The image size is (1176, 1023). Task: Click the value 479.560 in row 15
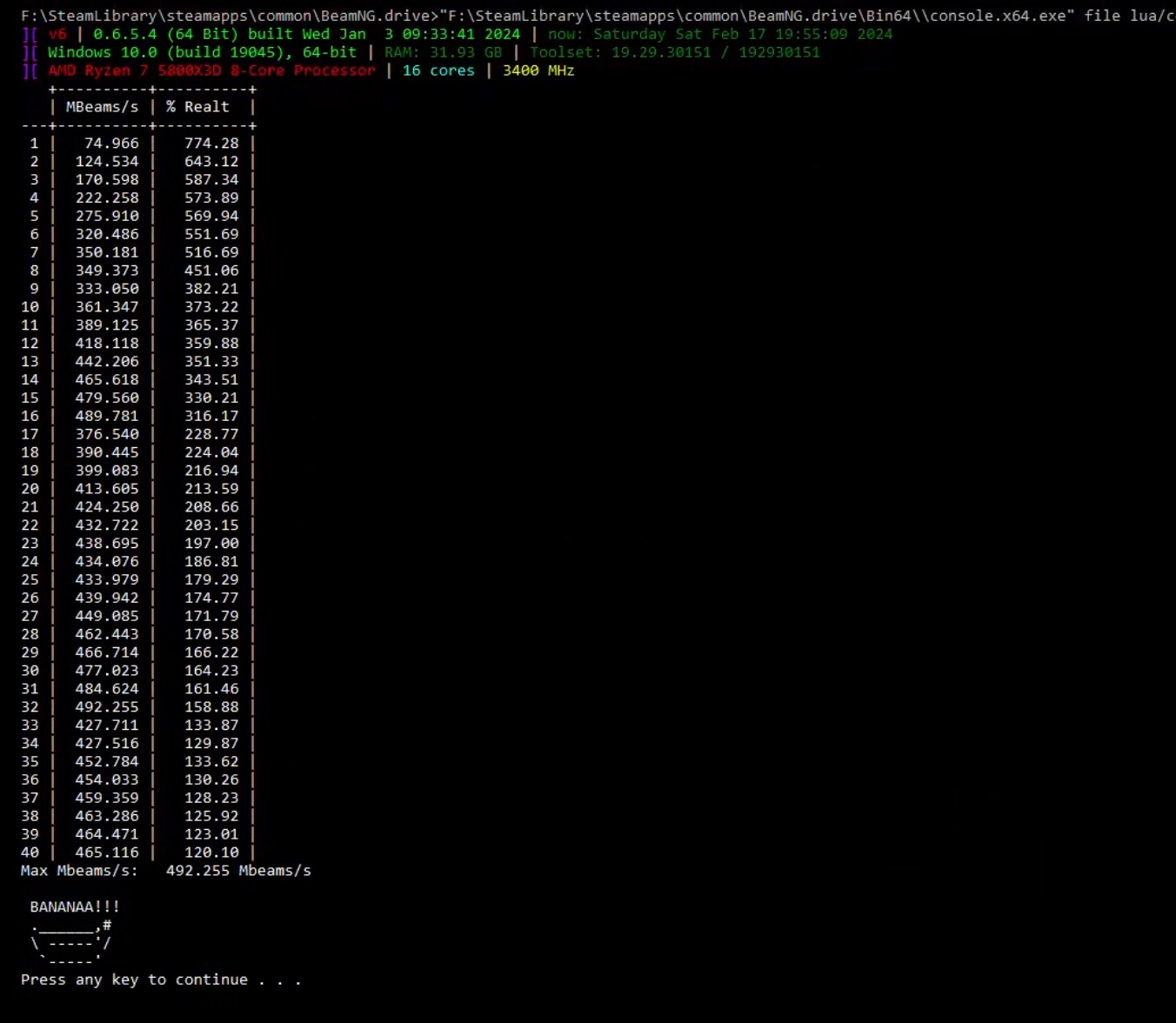107,398
